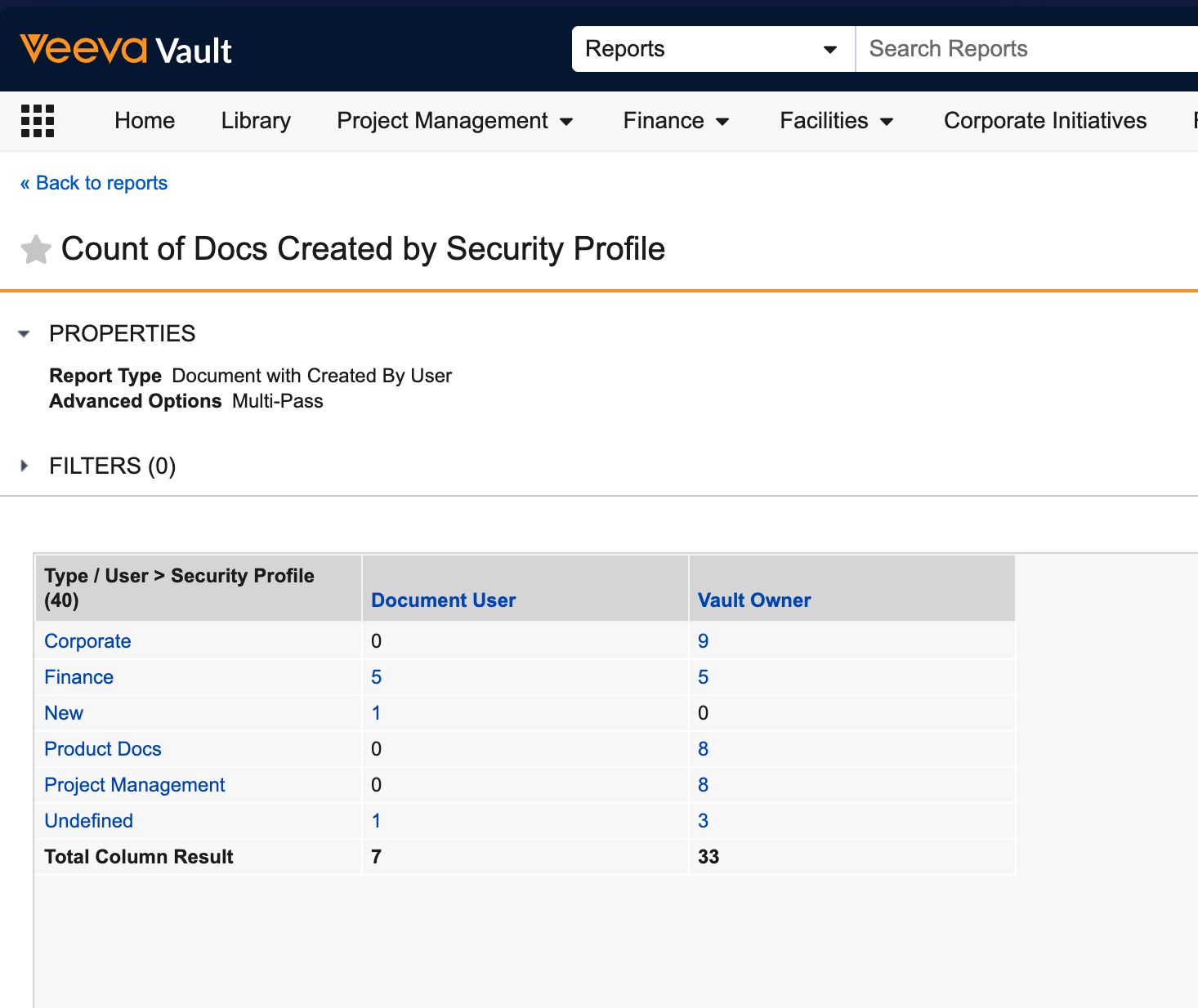Select the Document with Created By User value
1198x1008 pixels.
[312, 376]
